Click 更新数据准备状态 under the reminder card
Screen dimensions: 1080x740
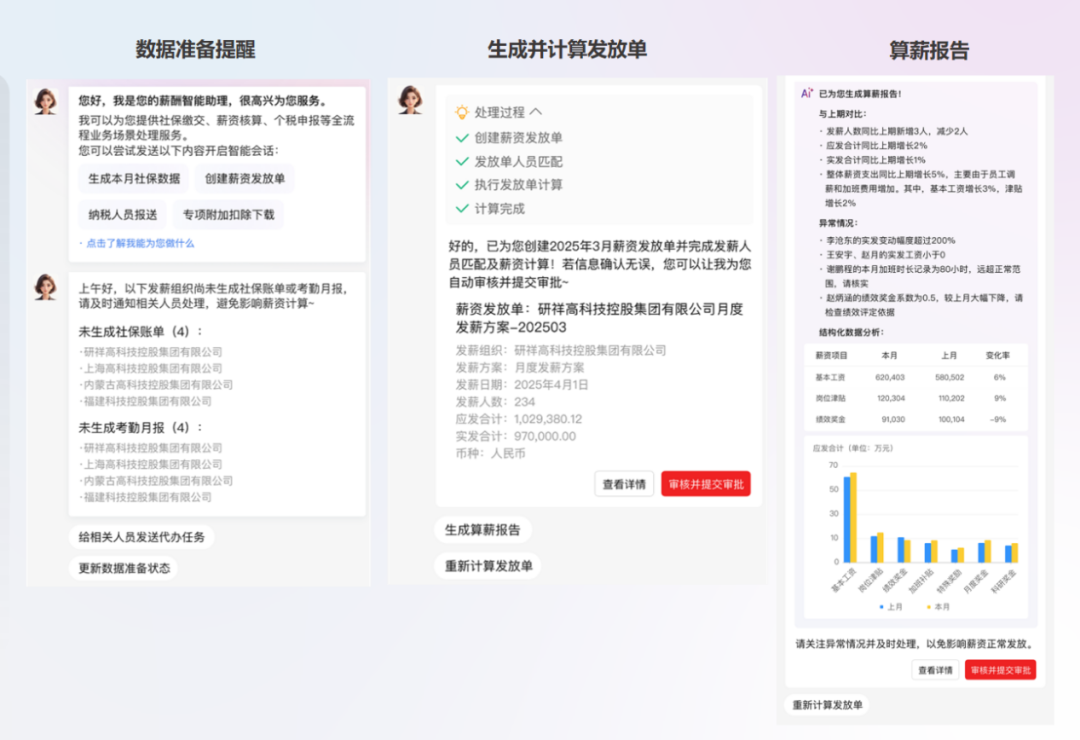pos(125,568)
